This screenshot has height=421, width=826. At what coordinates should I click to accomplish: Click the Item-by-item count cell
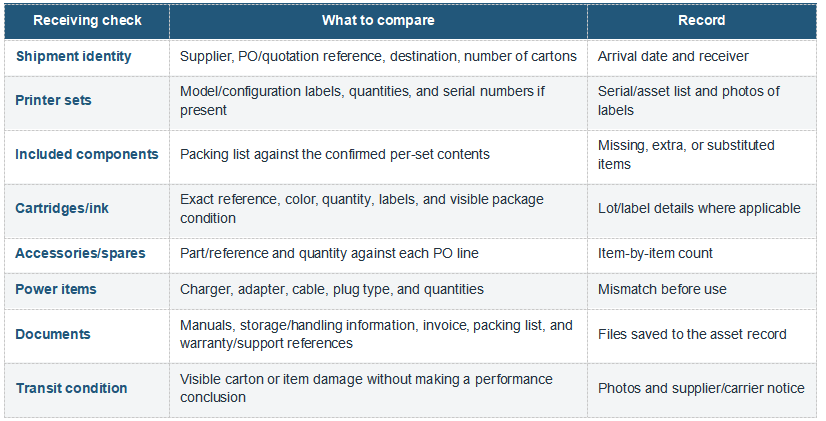[655, 253]
